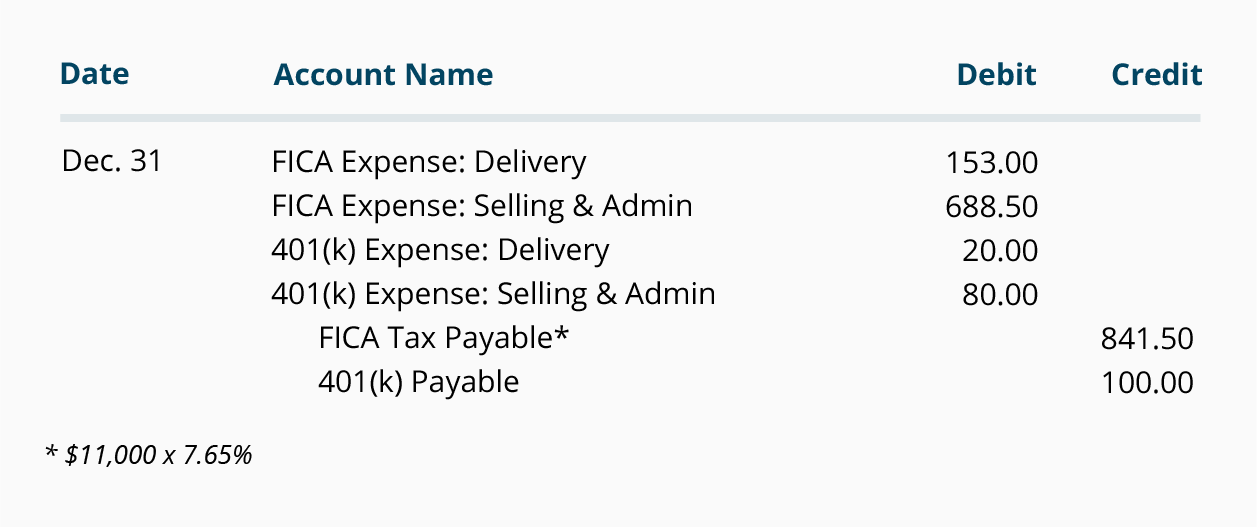This screenshot has height=527, width=1257.
Task: Select the 401(k) Payable entry
Action: tap(419, 382)
